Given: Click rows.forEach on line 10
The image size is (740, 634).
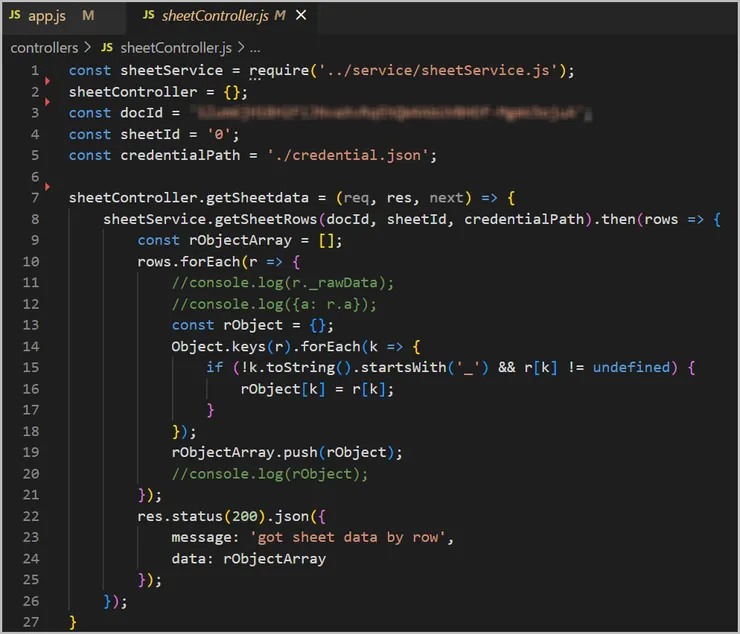Looking at the screenshot, I should [189, 262].
